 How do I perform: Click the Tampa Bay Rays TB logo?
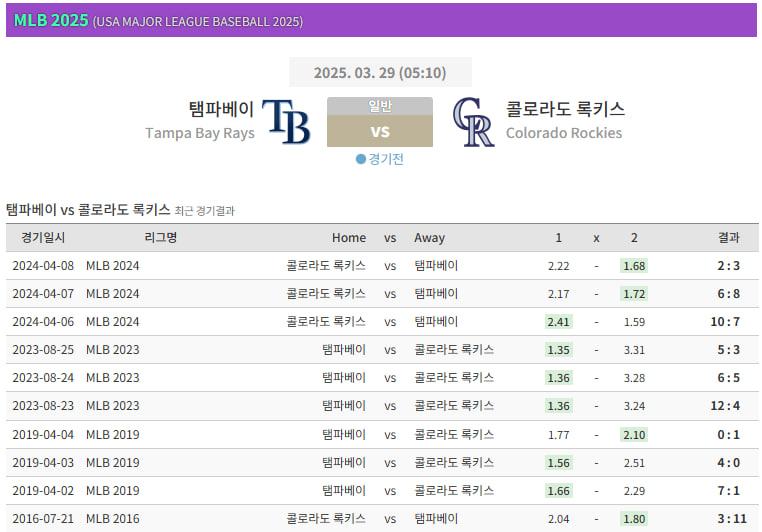coord(286,122)
